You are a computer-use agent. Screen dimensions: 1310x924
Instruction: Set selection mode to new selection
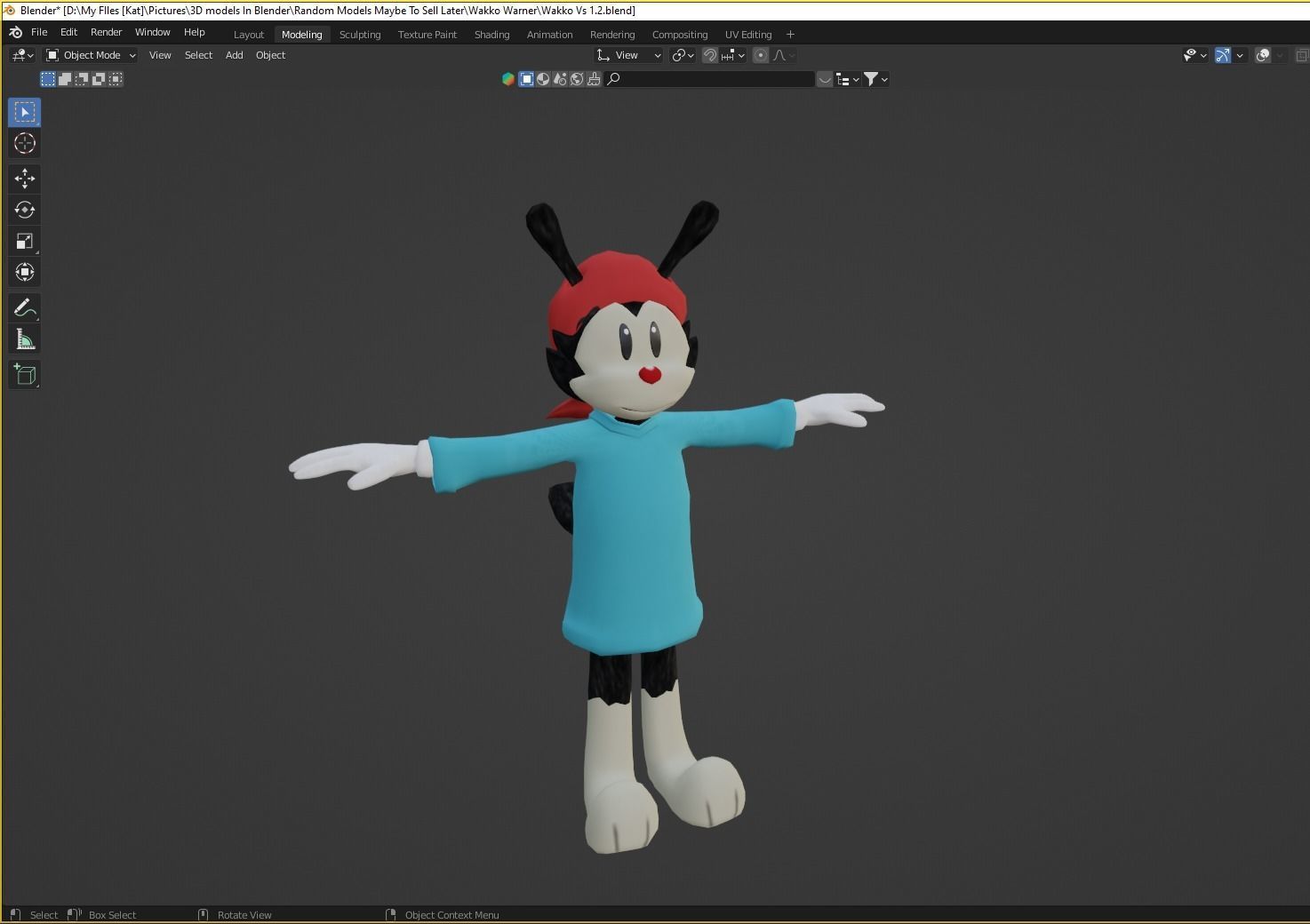(x=48, y=79)
